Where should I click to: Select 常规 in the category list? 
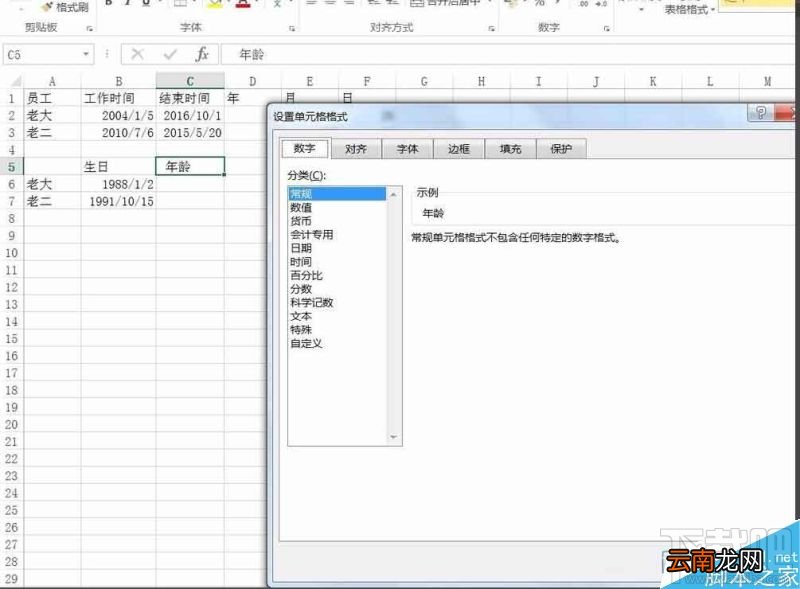point(337,193)
